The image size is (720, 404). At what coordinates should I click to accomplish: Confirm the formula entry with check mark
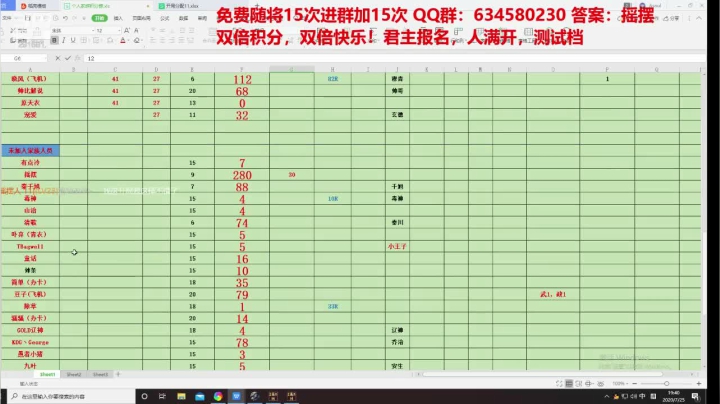68,58
